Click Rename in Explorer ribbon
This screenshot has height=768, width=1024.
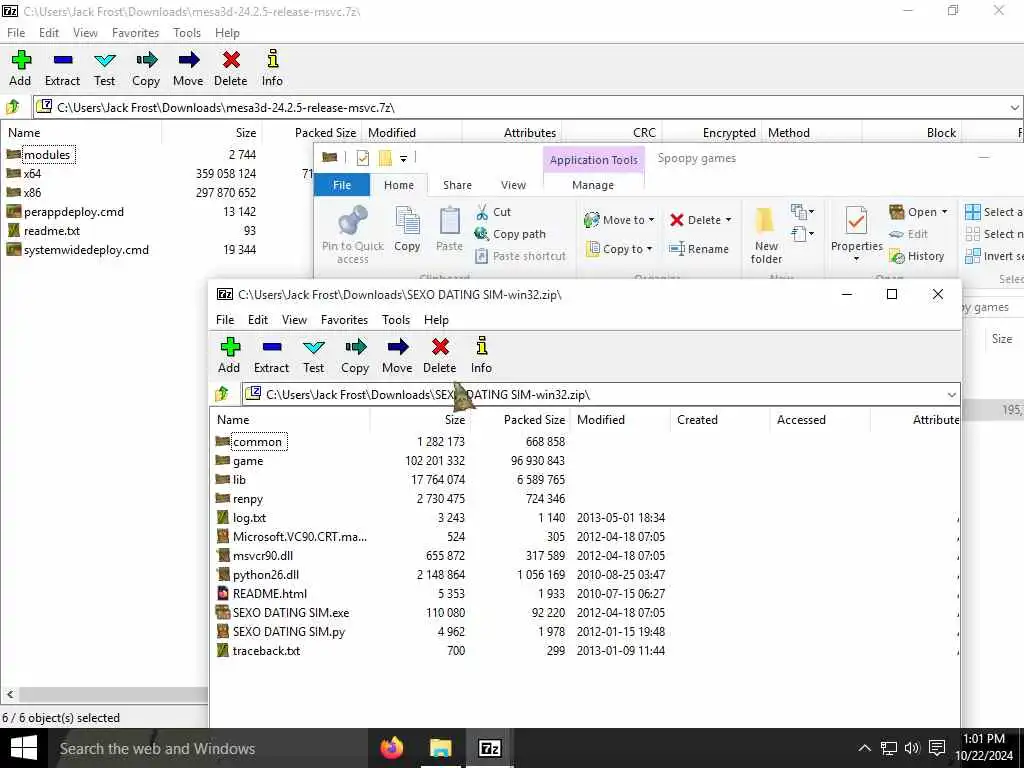[699, 249]
